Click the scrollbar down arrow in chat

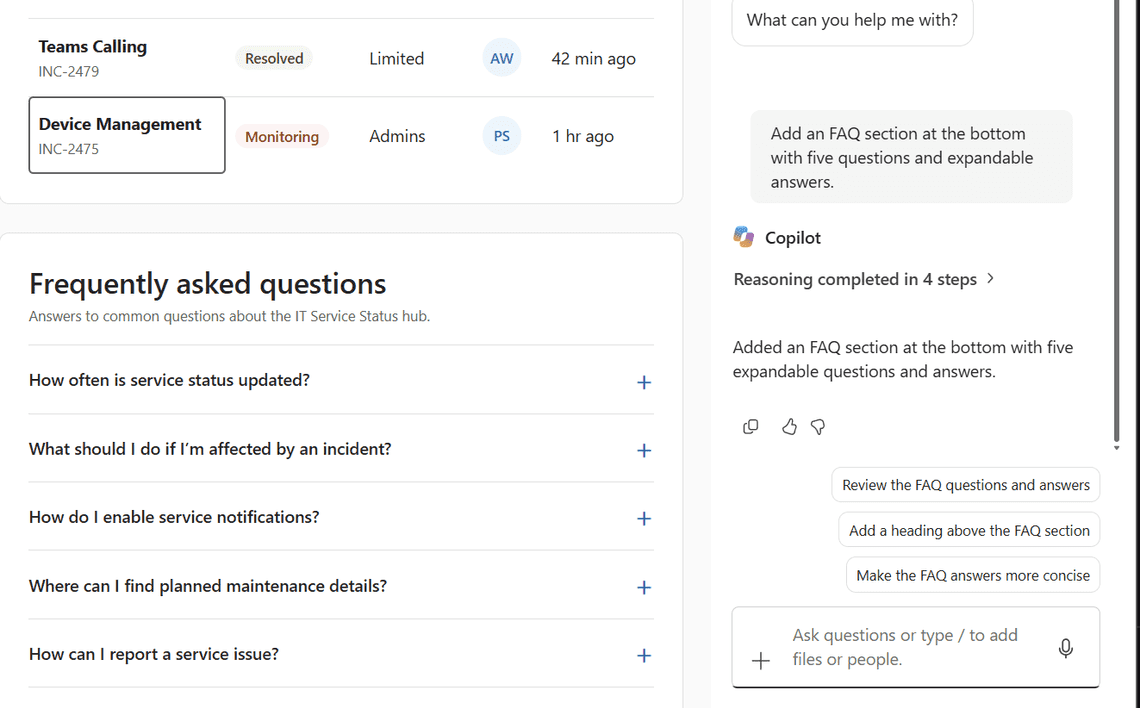[x=1117, y=448]
